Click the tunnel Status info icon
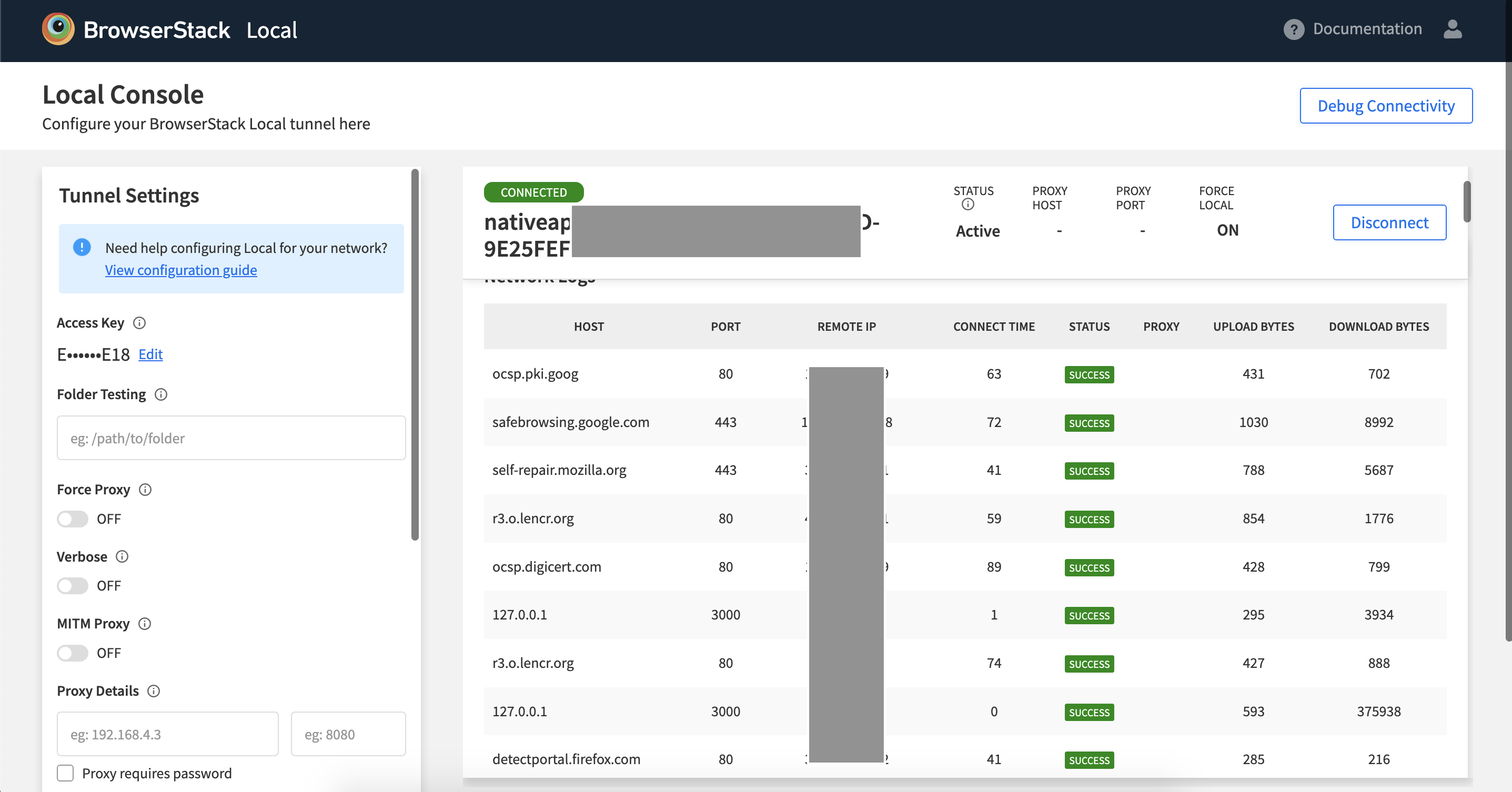1512x792 pixels. [968, 205]
